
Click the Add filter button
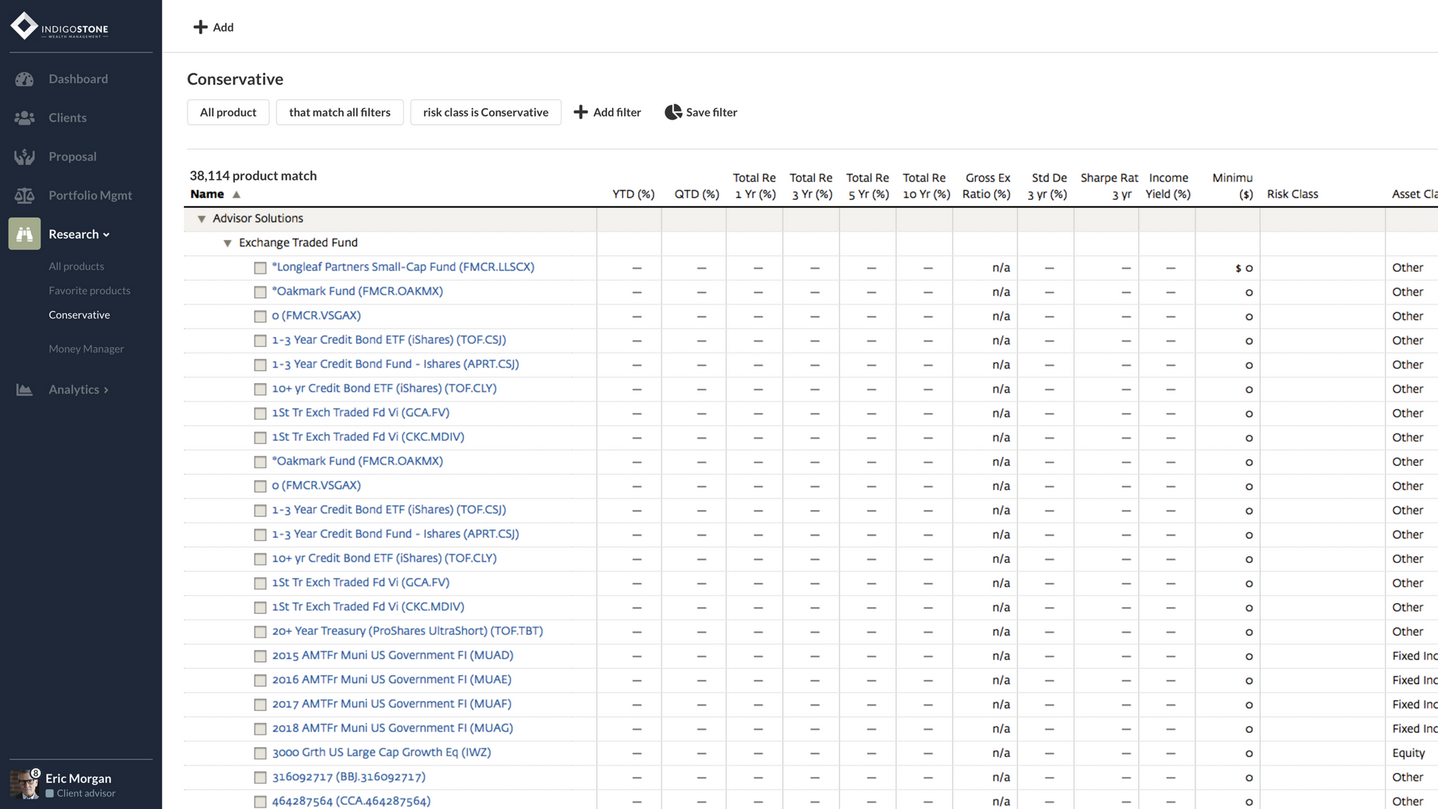point(607,112)
